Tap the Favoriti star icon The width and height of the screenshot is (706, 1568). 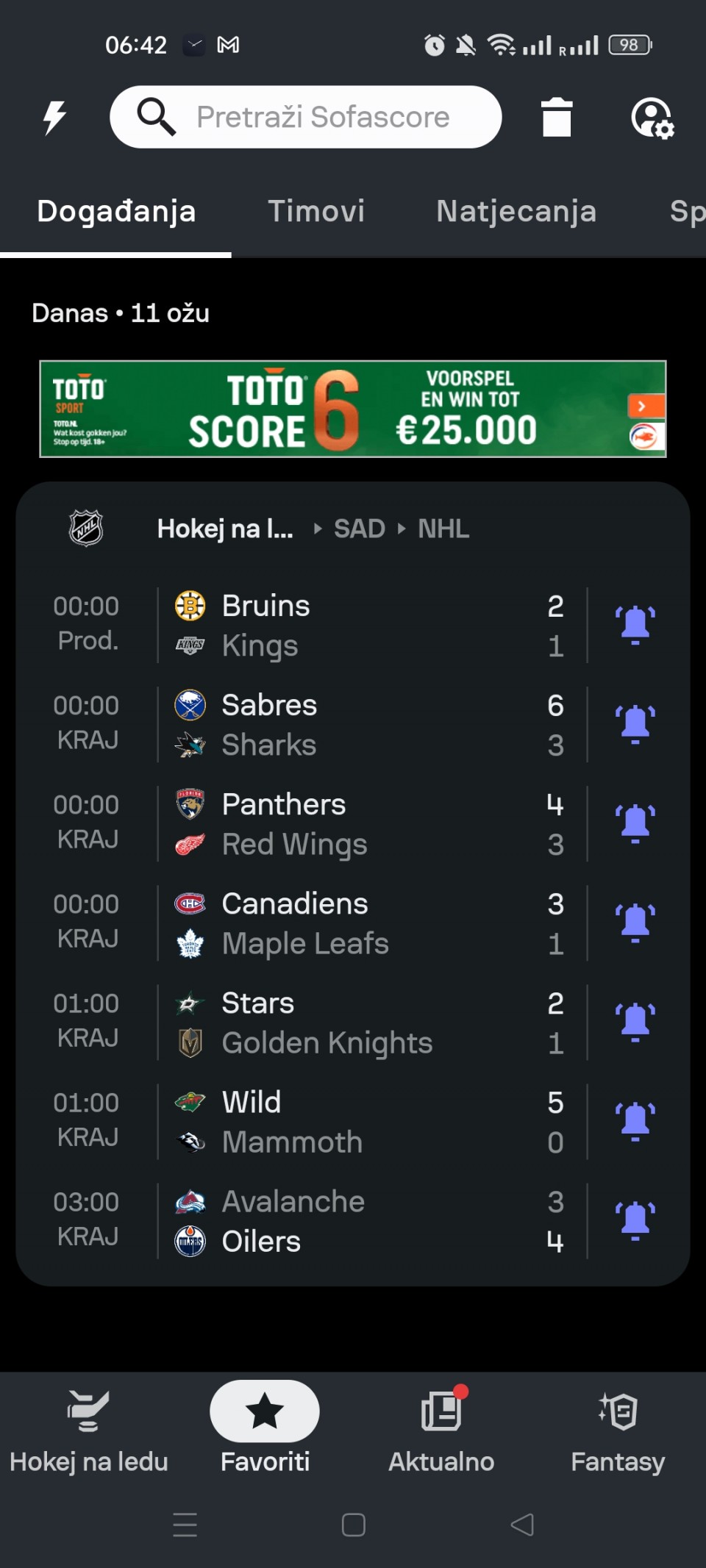click(x=265, y=1411)
